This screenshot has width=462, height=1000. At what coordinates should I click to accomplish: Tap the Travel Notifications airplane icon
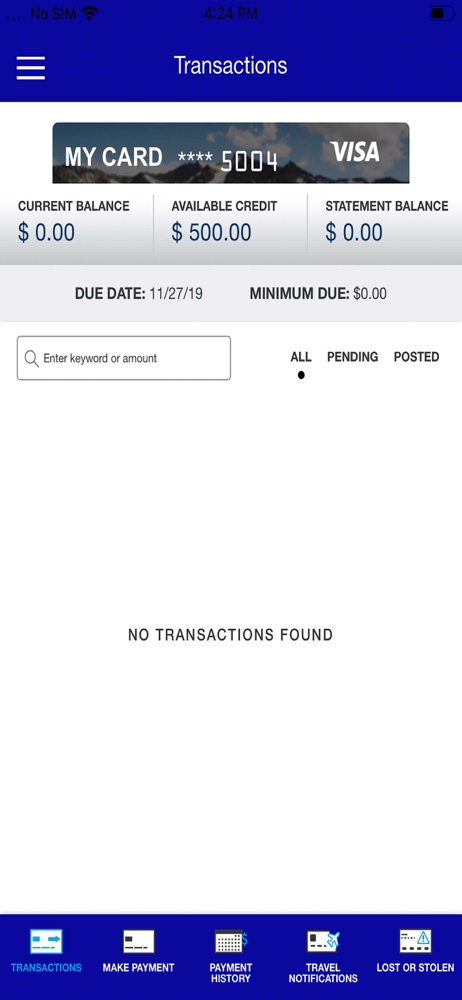pyautogui.click(x=324, y=941)
